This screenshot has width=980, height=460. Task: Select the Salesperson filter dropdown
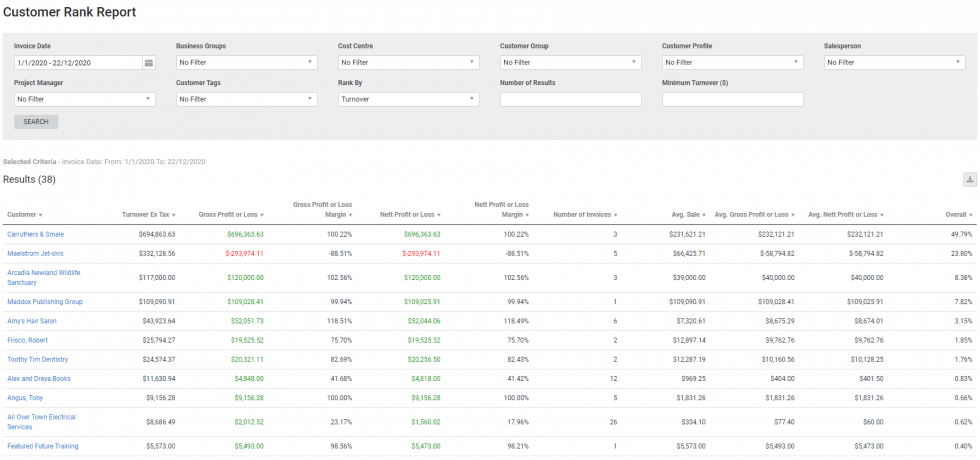point(894,63)
